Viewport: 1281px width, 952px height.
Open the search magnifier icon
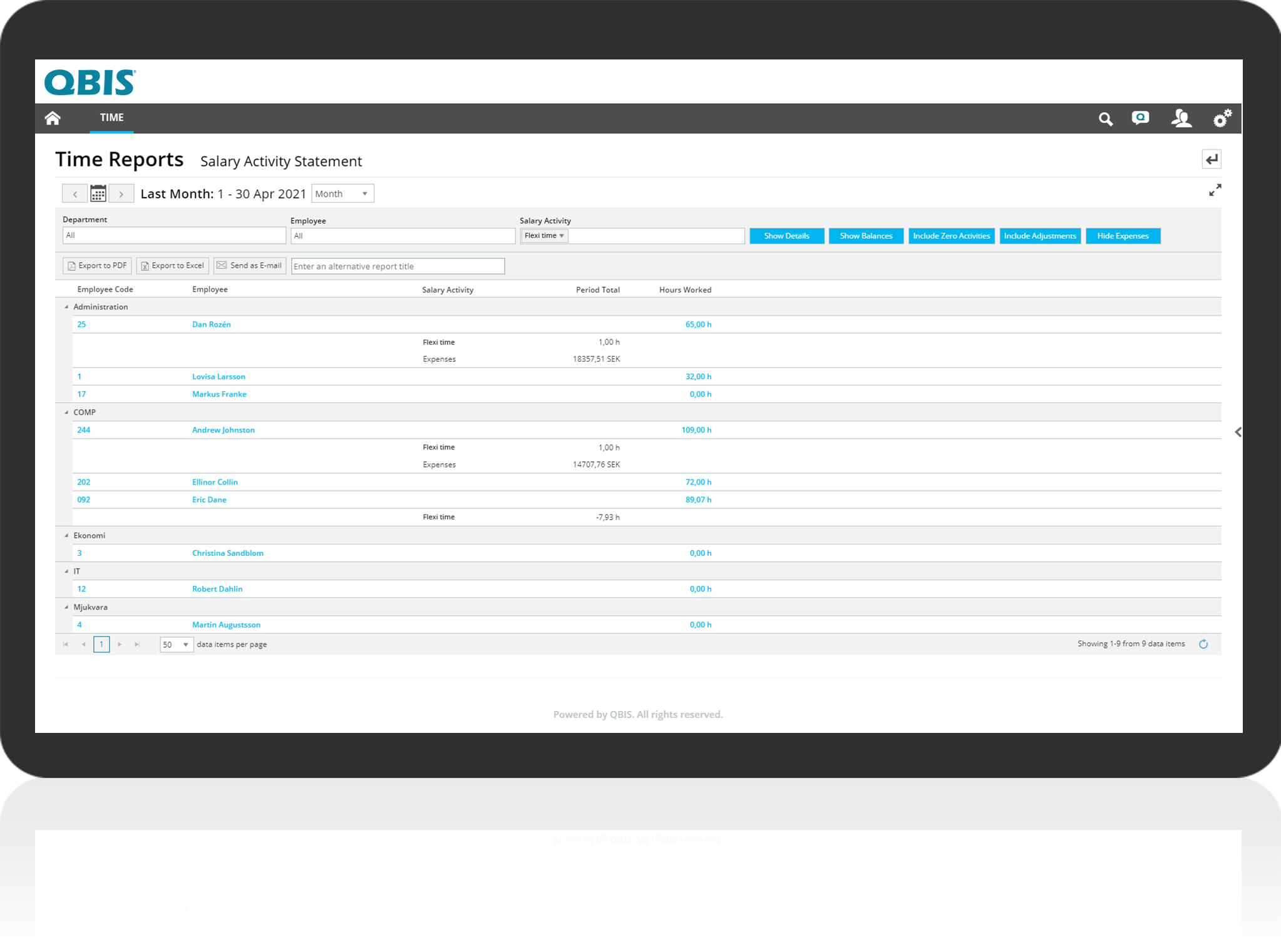tap(1106, 119)
